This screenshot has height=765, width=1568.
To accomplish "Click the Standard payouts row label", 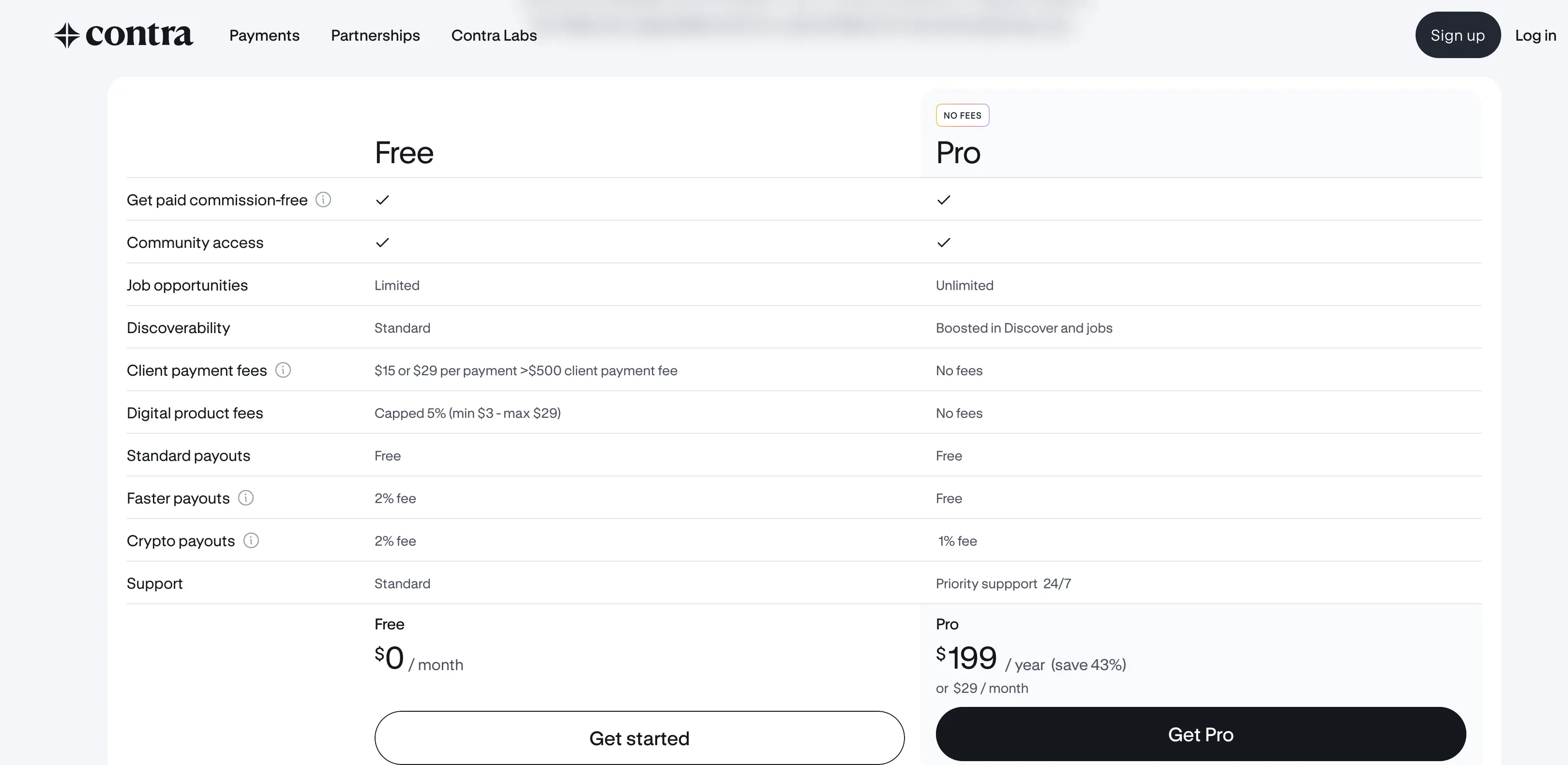I will pyautogui.click(x=189, y=456).
